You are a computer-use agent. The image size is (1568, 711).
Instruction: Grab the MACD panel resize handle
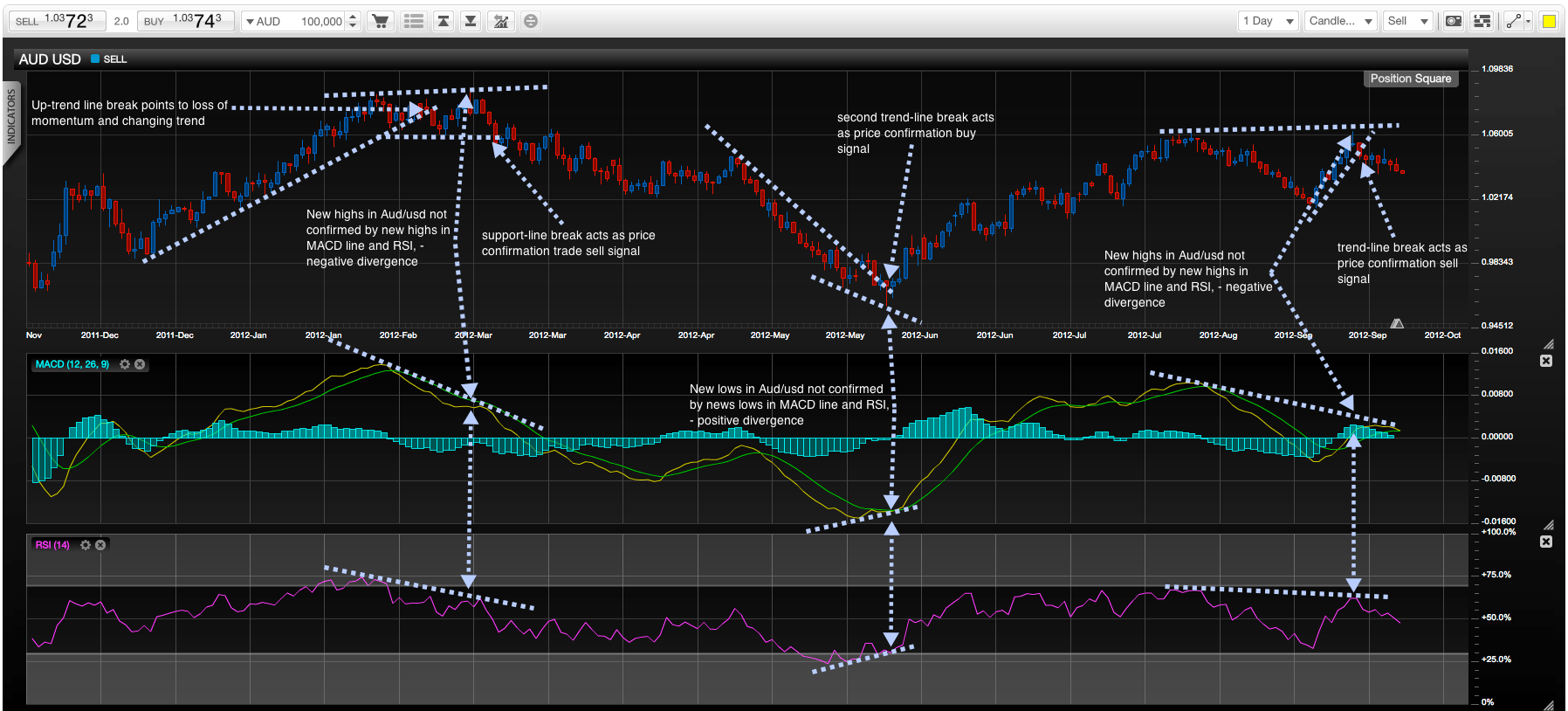pyautogui.click(x=1549, y=525)
